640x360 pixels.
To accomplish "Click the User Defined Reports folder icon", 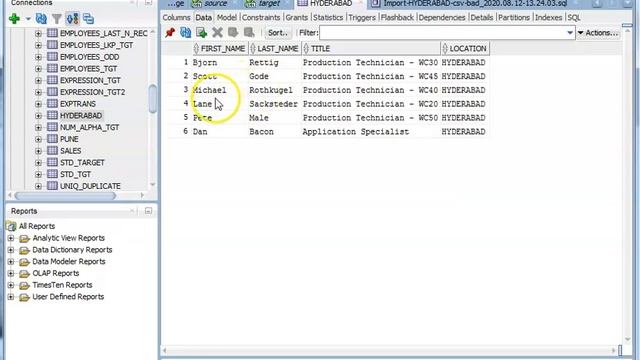I will click(24, 298).
